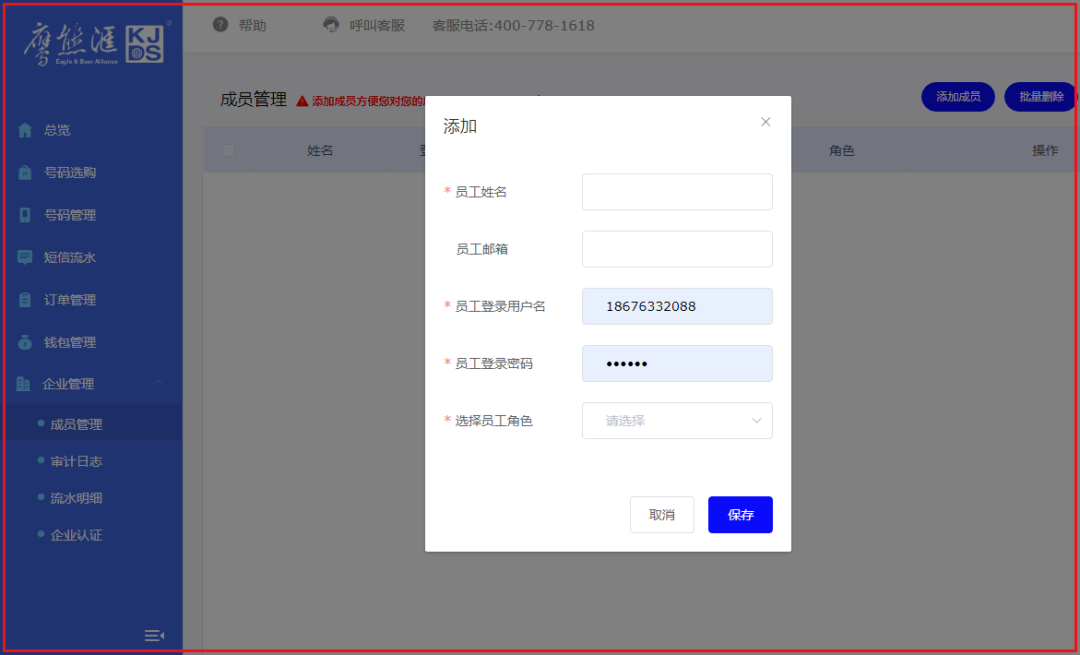Click the building icon beside 企业管理

23,384
